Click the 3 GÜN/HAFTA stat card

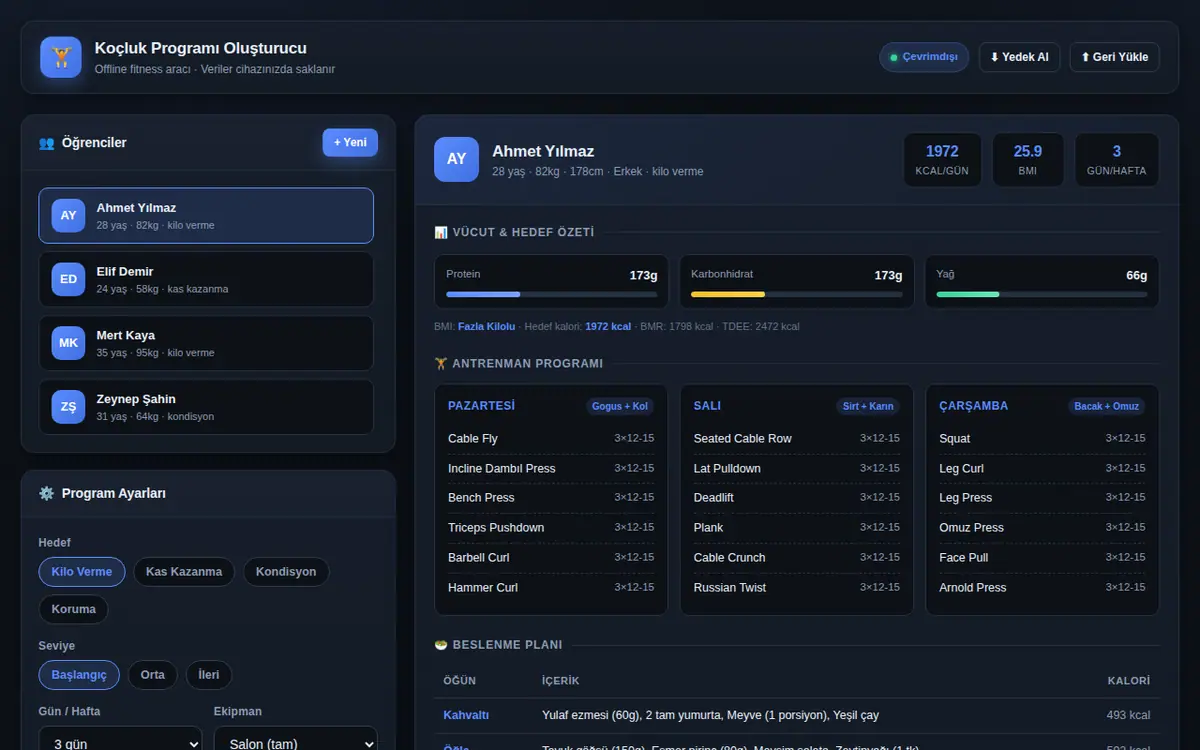click(x=1117, y=160)
